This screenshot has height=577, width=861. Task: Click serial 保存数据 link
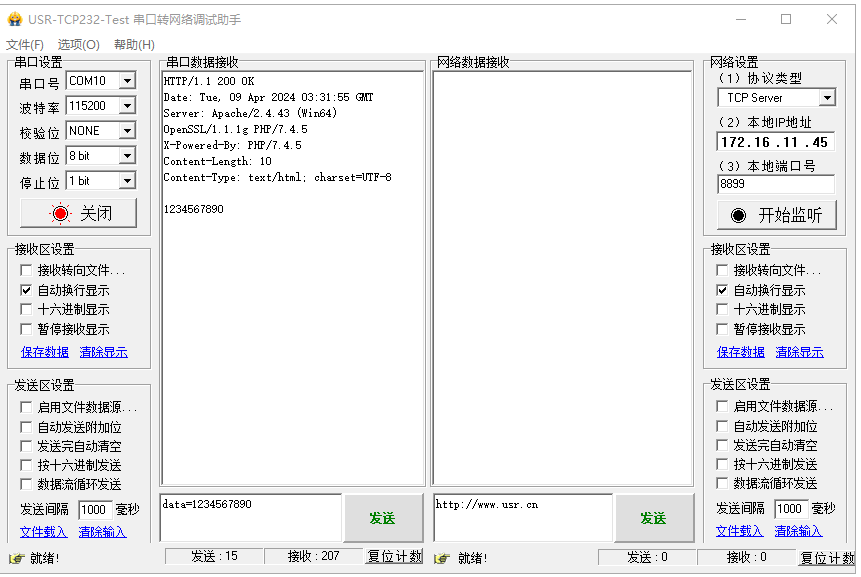44,352
